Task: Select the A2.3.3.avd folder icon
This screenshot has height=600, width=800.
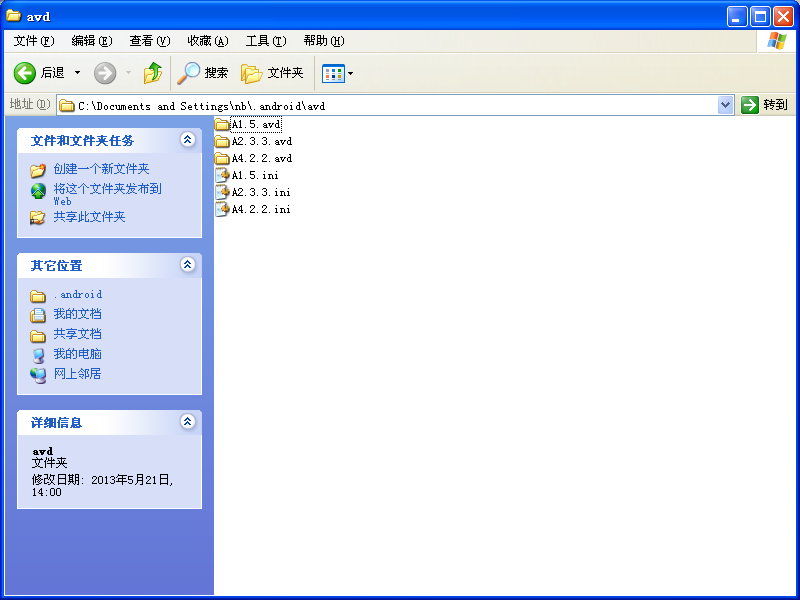Action: click(222, 141)
